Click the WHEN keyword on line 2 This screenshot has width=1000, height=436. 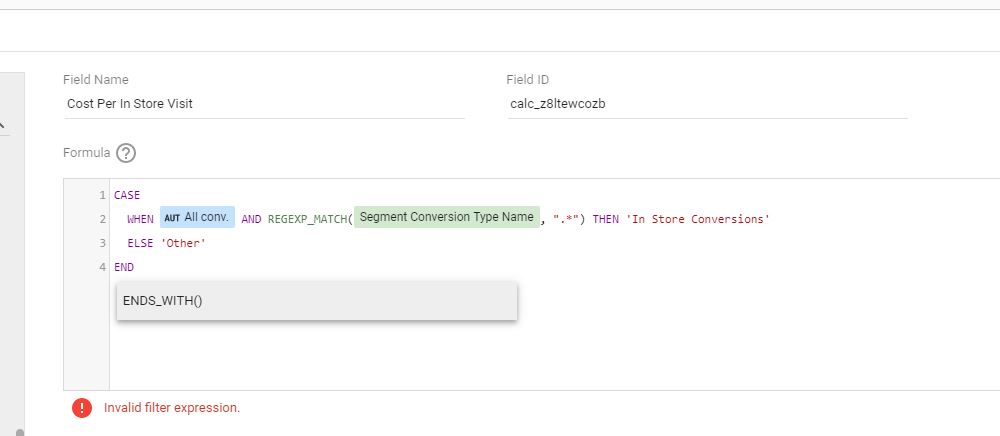[140, 219]
